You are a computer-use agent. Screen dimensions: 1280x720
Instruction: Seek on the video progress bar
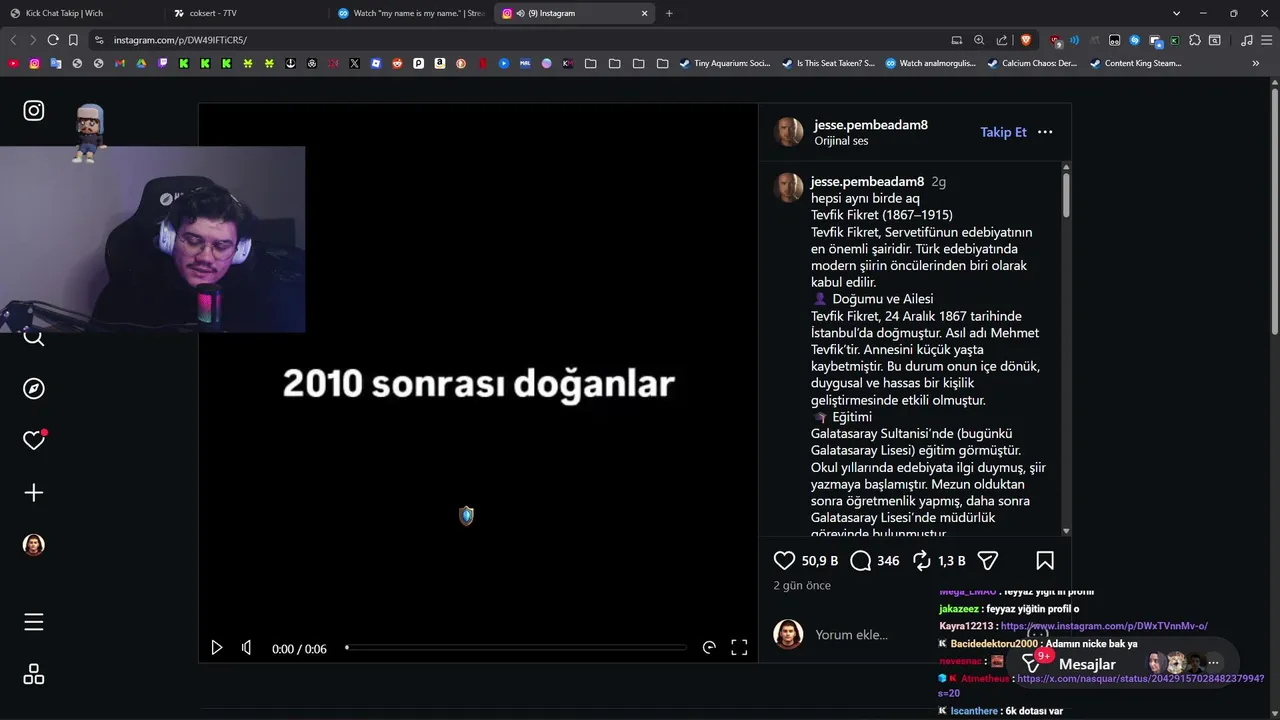point(516,648)
